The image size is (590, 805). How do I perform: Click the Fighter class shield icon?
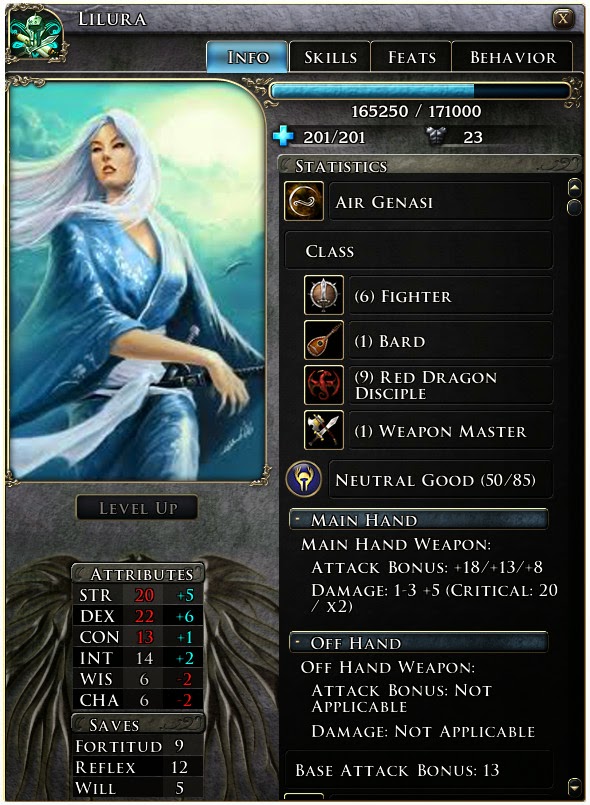[x=323, y=295]
